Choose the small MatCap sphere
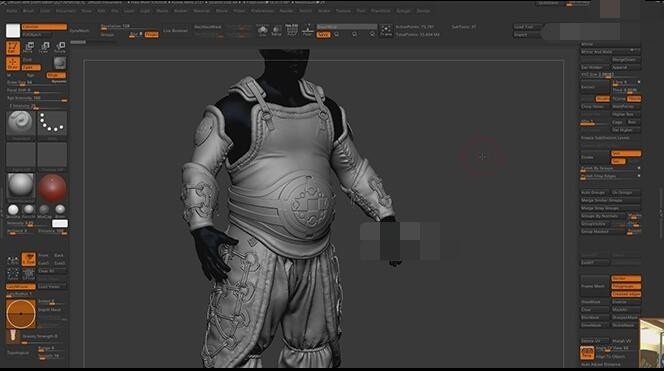Viewport: 664px width, 371px height. tap(44, 210)
